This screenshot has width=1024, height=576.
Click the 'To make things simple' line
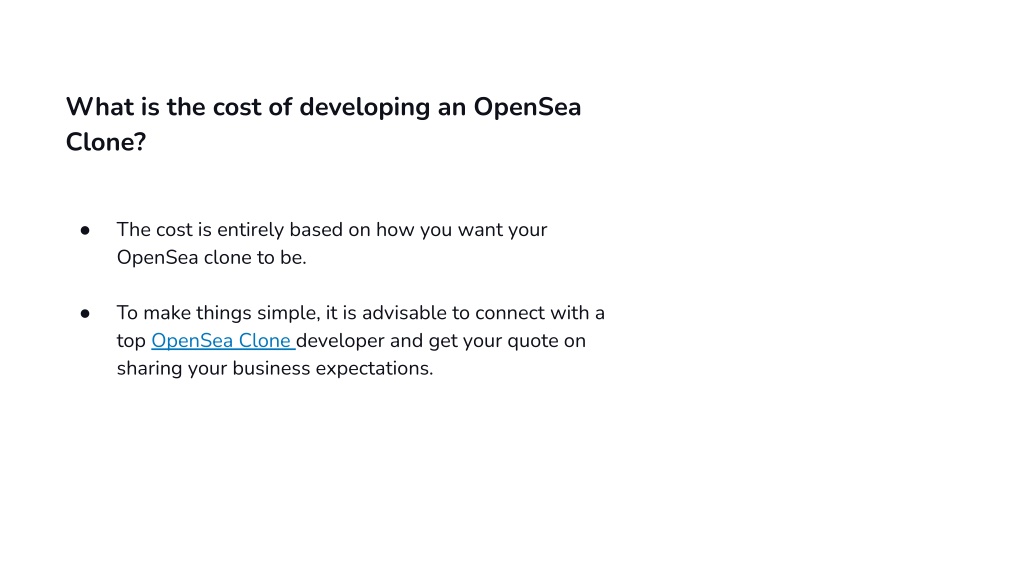point(360,313)
